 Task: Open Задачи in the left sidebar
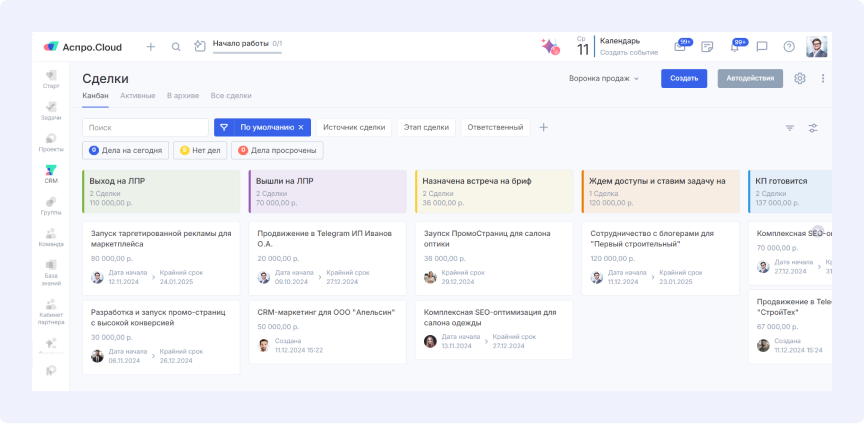51,108
